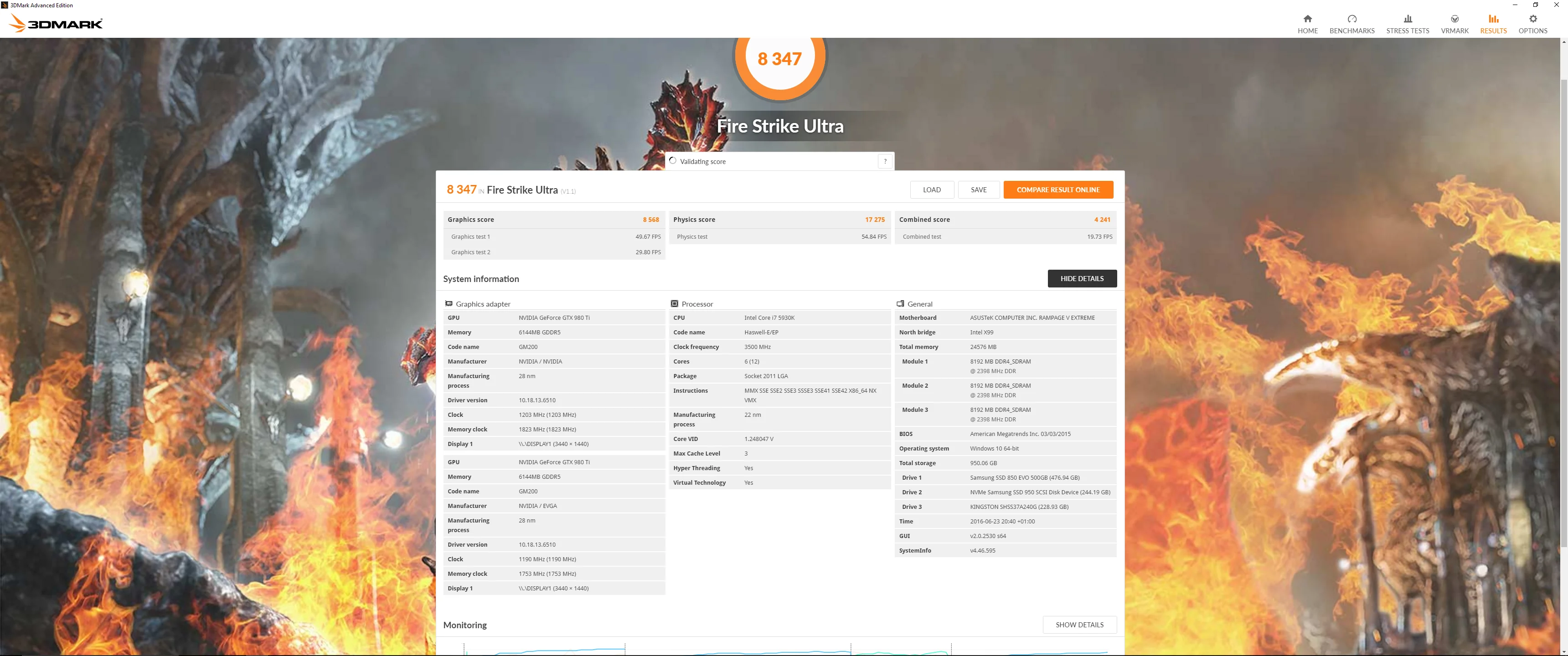Click the General section icon
This screenshot has width=1568, height=656.
coord(900,304)
